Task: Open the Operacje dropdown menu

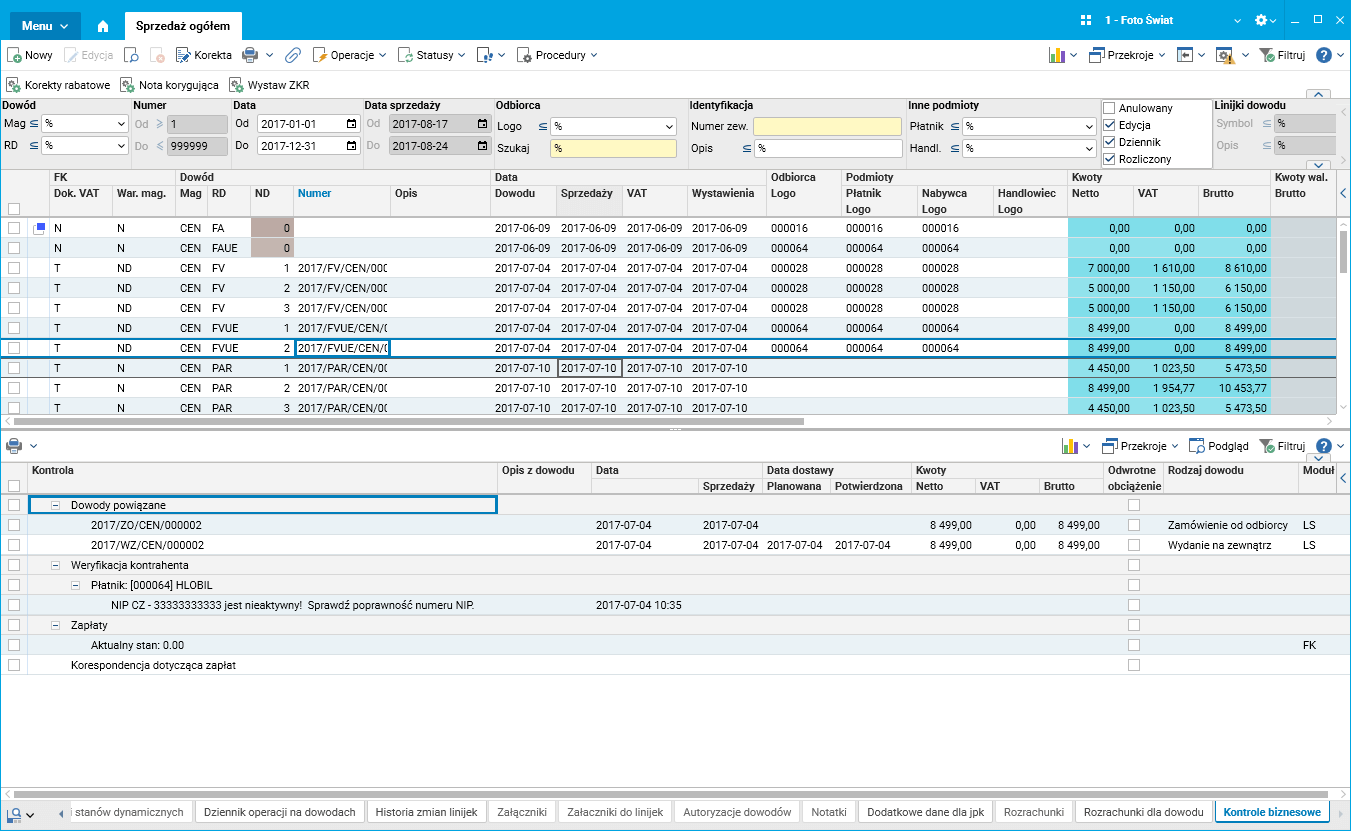Action: tap(350, 56)
